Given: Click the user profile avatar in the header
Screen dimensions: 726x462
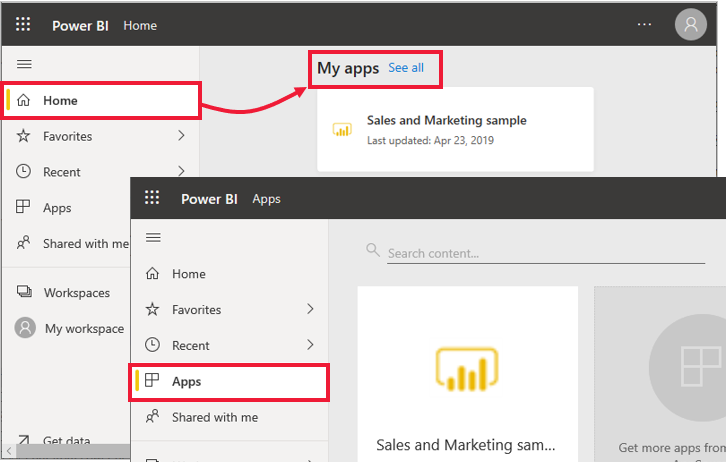Looking at the screenshot, I should [690, 24].
